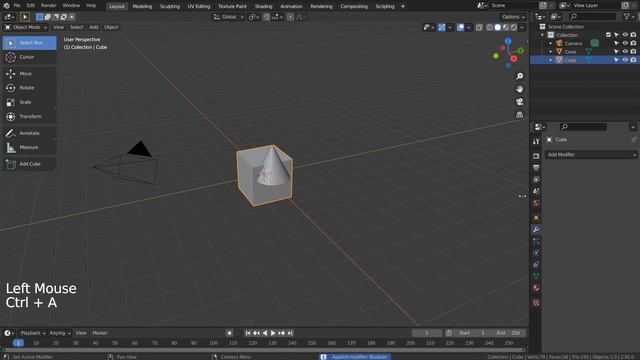The height and width of the screenshot is (360, 640).
Task: Select the Rotate tool
Action: click(x=29, y=88)
